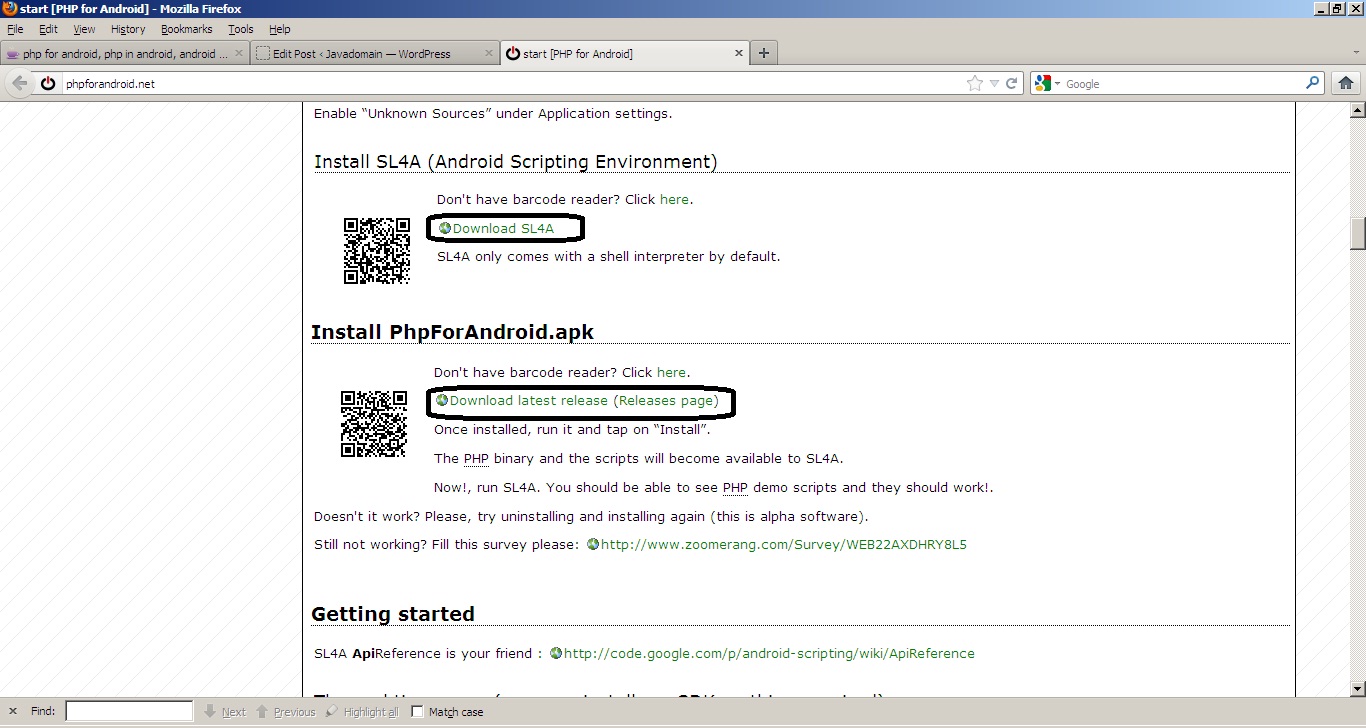Image resolution: width=1366 pixels, height=728 pixels.
Task: Click the search magnifier icon
Action: (1313, 83)
